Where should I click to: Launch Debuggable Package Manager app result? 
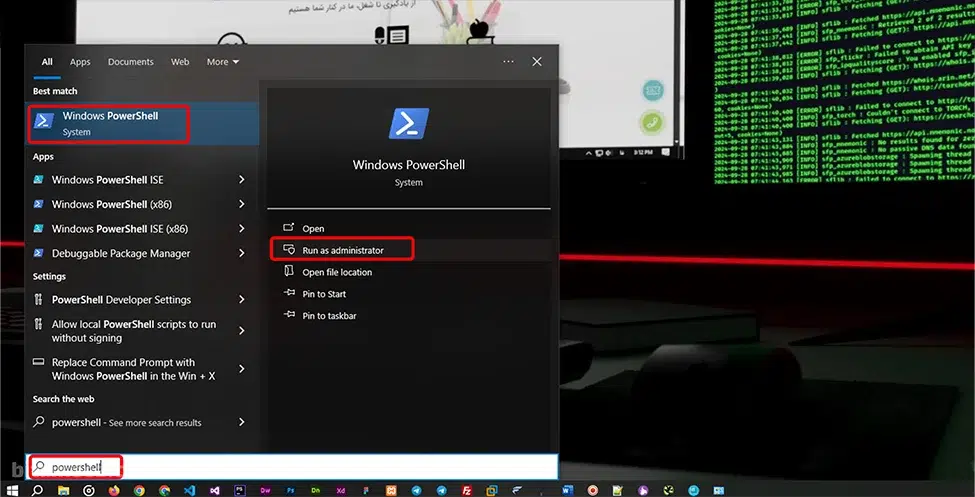pos(120,254)
